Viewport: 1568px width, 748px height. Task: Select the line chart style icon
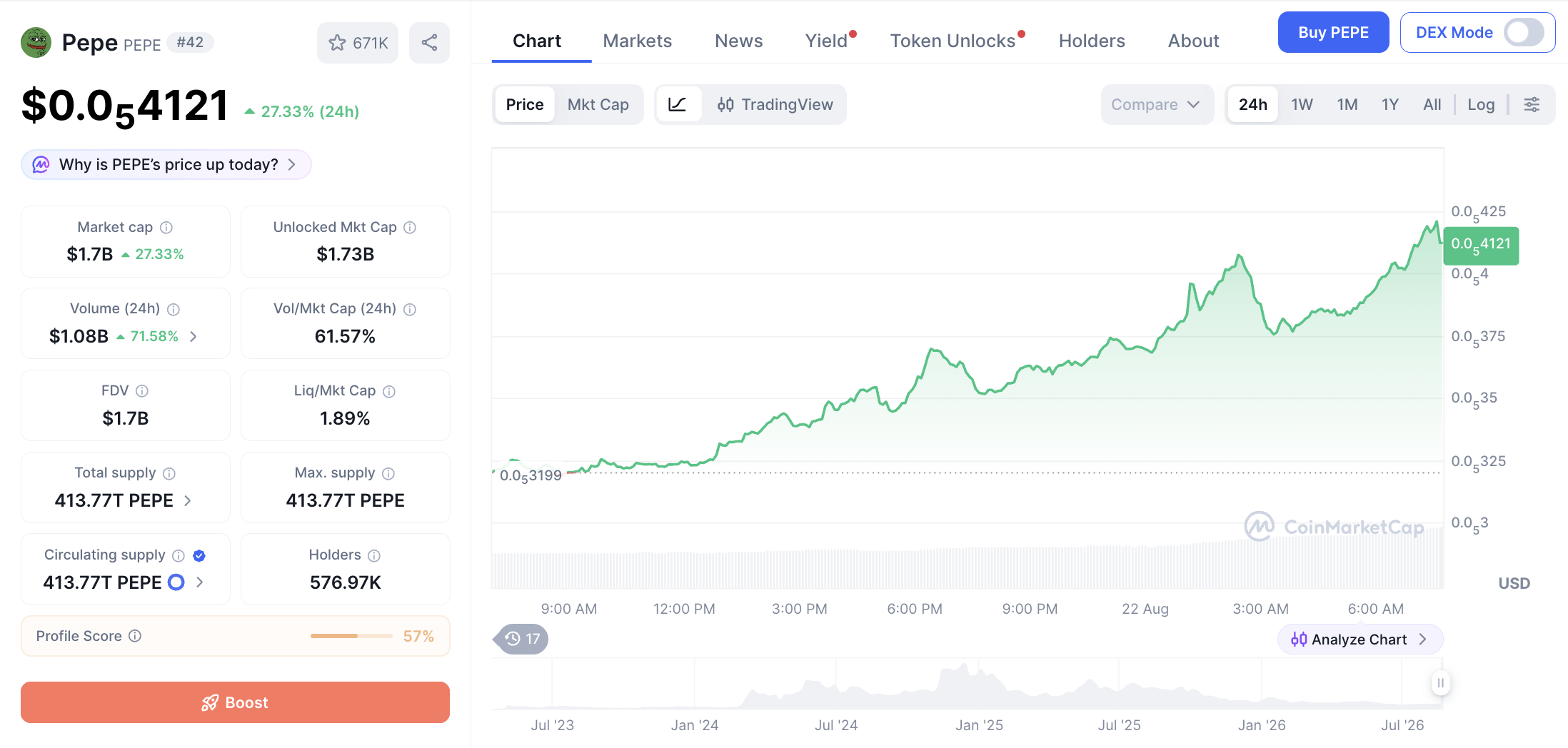[x=678, y=104]
